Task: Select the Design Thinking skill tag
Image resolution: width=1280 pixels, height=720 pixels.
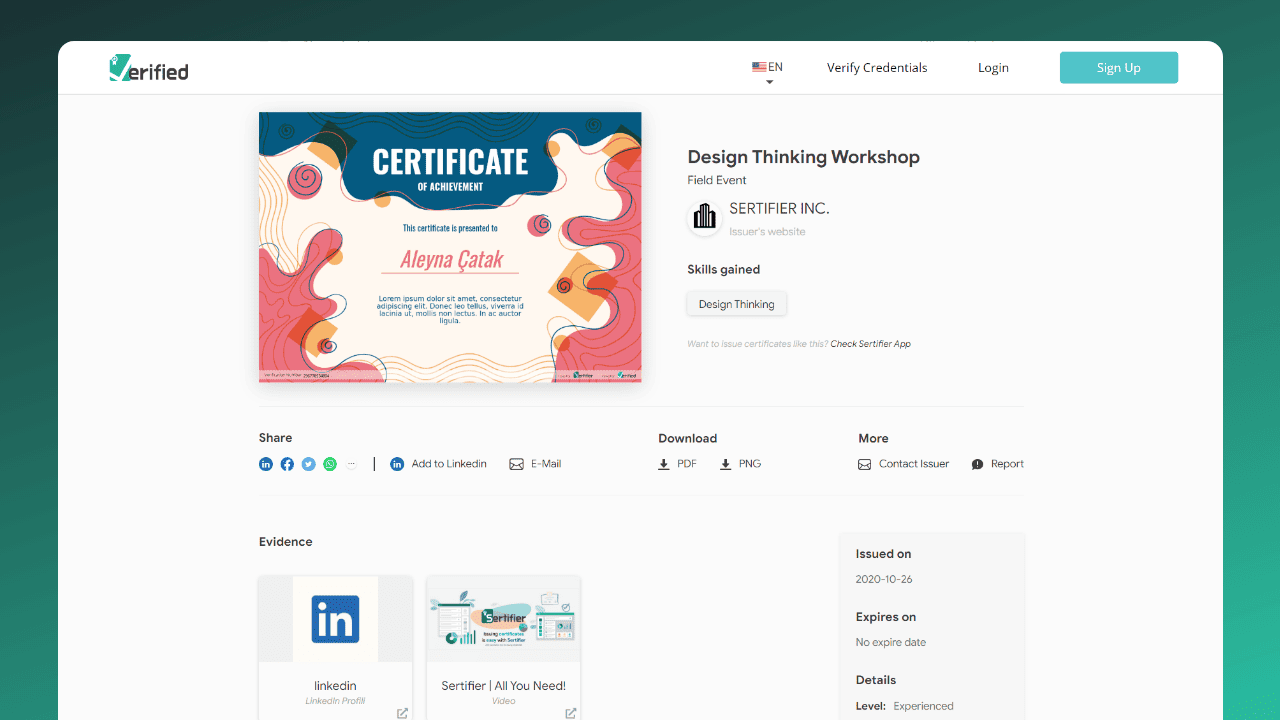Action: [737, 304]
